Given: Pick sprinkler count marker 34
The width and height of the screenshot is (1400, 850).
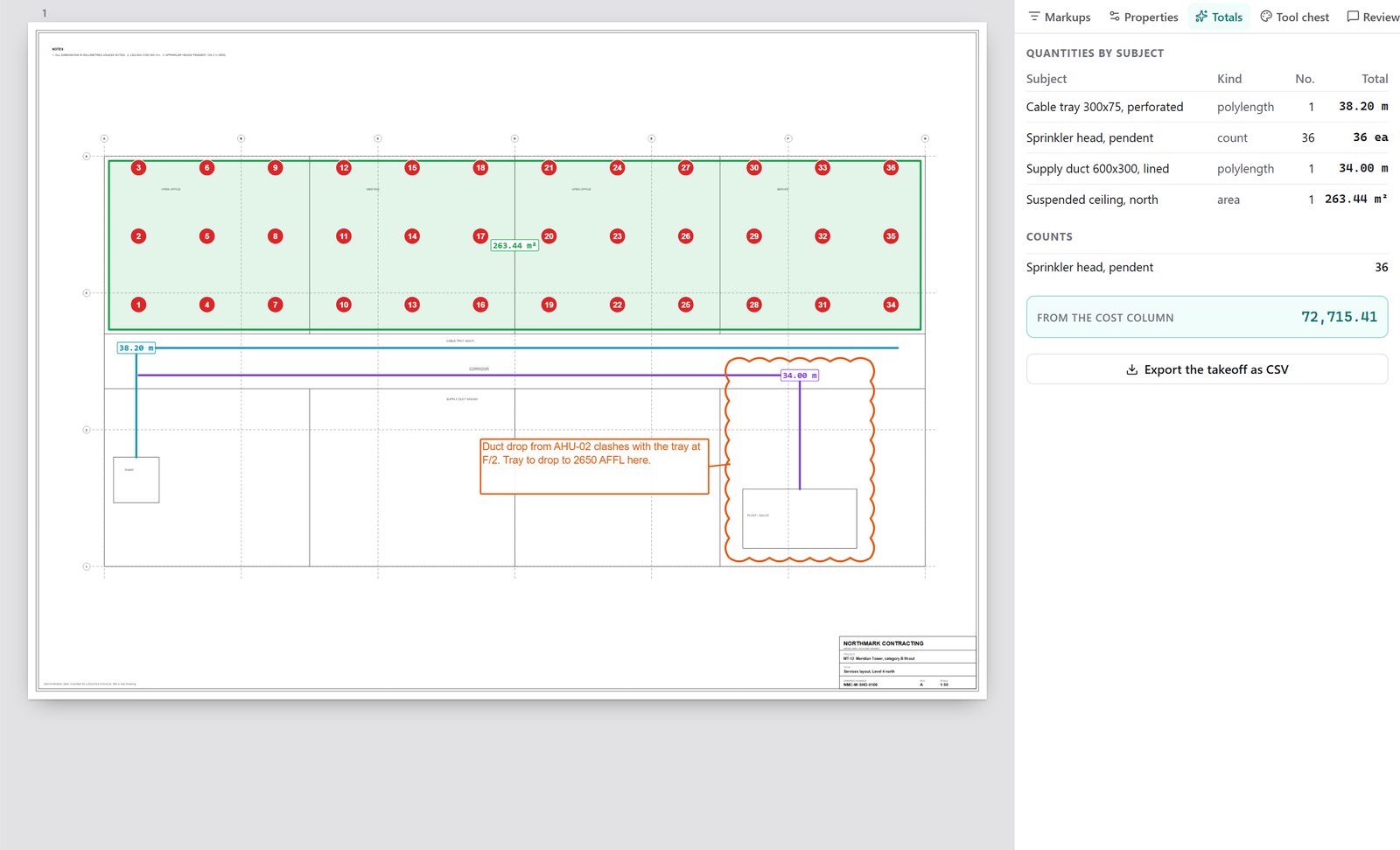Looking at the screenshot, I should click(891, 305).
